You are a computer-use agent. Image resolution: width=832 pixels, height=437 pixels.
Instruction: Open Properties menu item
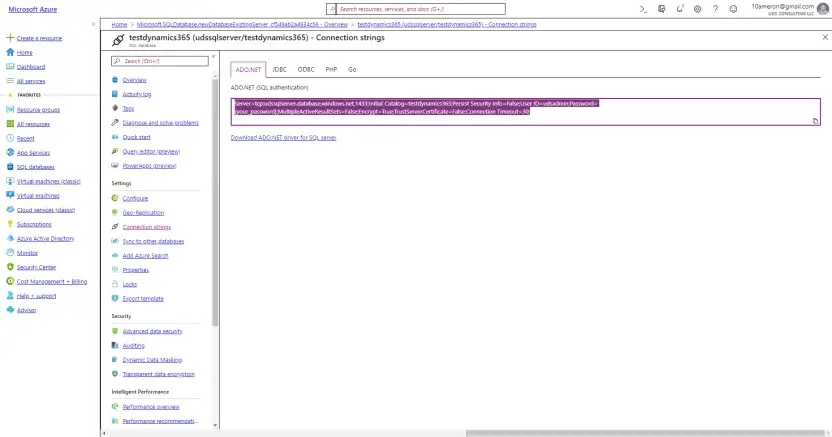click(x=136, y=270)
